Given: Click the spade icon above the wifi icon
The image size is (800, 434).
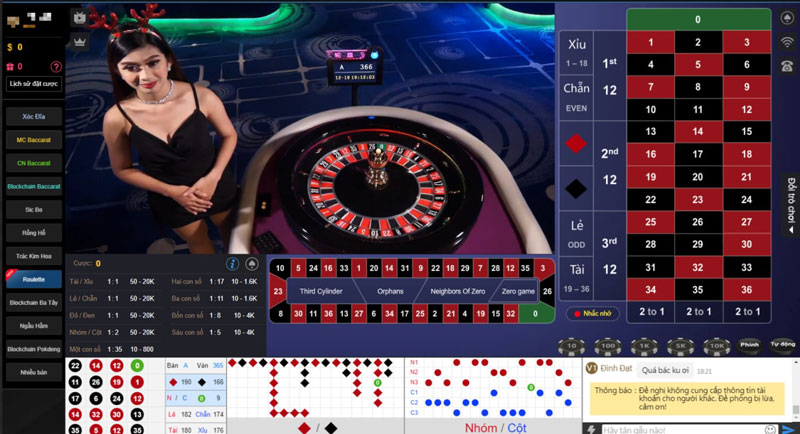Looking at the screenshot, I should [787, 18].
